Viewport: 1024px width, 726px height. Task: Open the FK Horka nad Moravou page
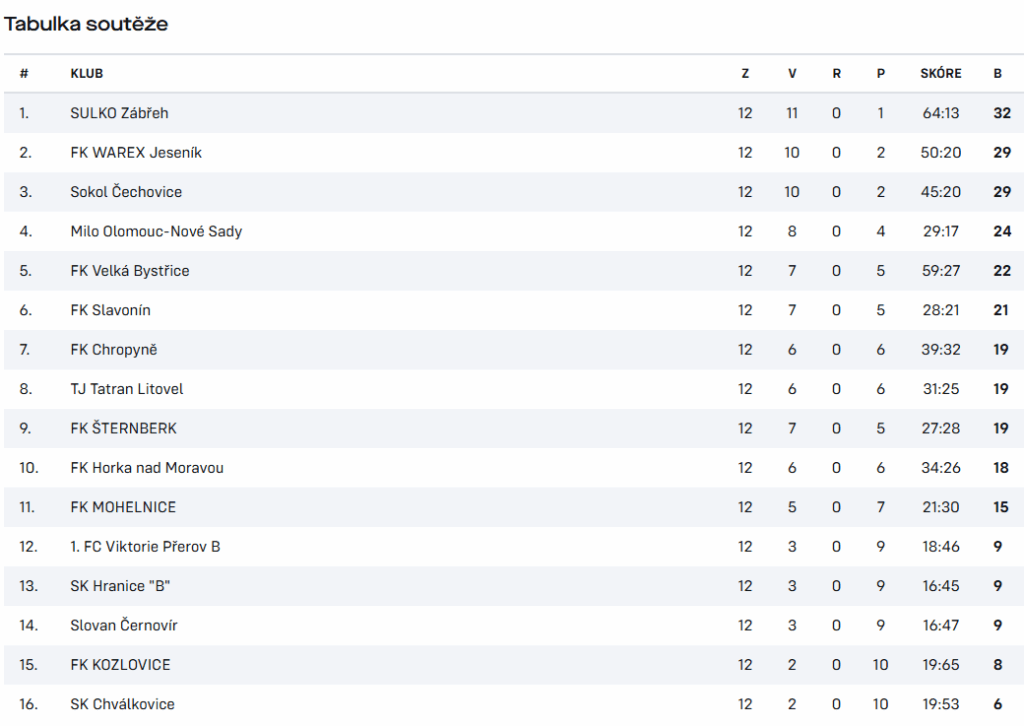147,467
